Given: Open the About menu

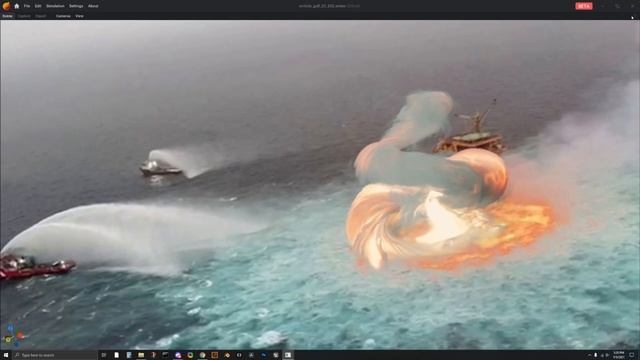Looking at the screenshot, I should 93,6.
